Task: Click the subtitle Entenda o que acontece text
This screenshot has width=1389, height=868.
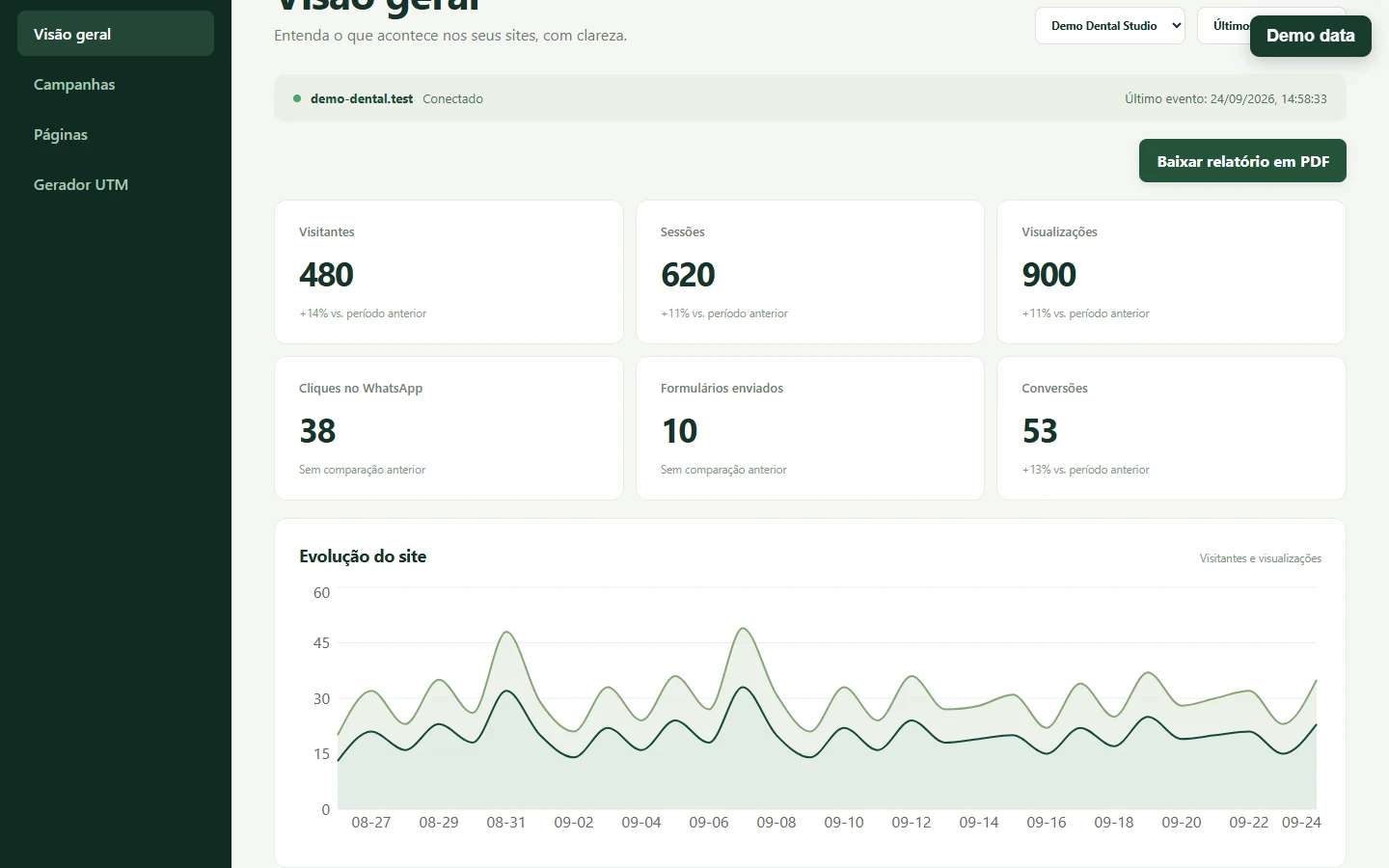Action: click(450, 36)
